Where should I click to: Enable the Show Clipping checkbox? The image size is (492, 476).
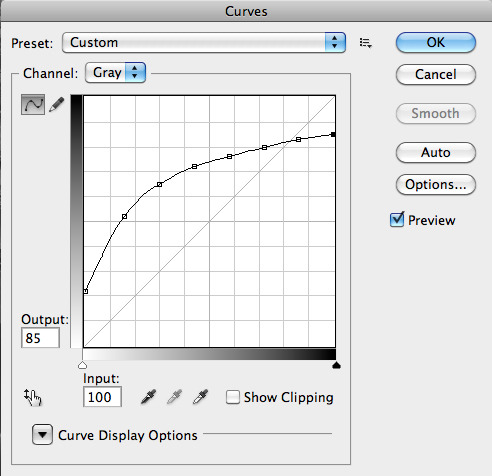click(233, 397)
